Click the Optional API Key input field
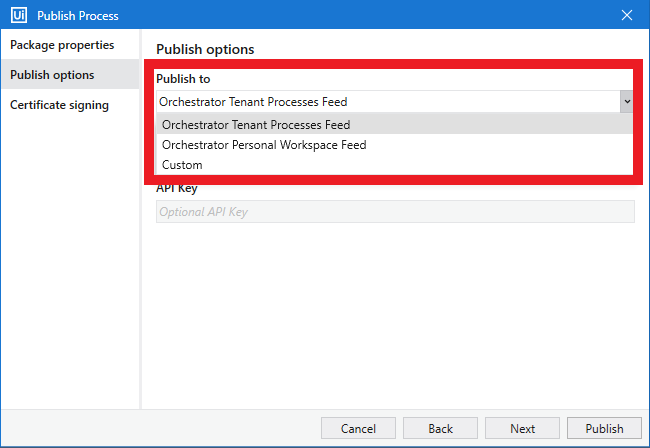This screenshot has height=448, width=650. pyautogui.click(x=395, y=212)
